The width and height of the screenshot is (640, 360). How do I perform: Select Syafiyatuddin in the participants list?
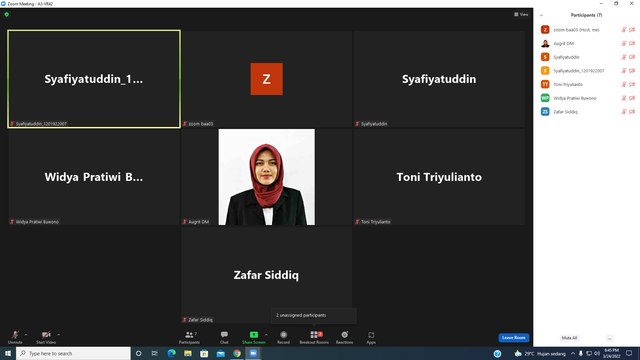coord(587,57)
